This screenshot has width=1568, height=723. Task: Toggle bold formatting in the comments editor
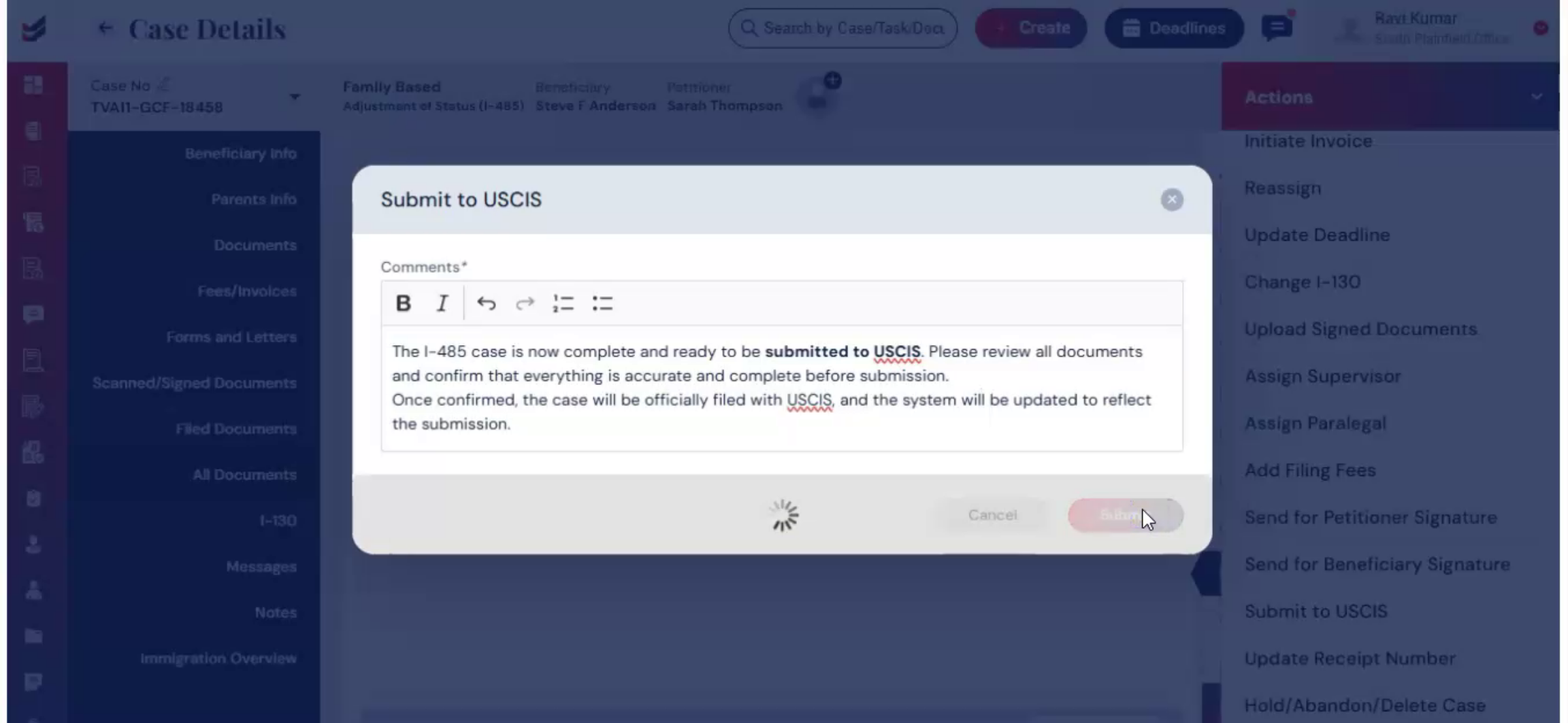pos(403,303)
